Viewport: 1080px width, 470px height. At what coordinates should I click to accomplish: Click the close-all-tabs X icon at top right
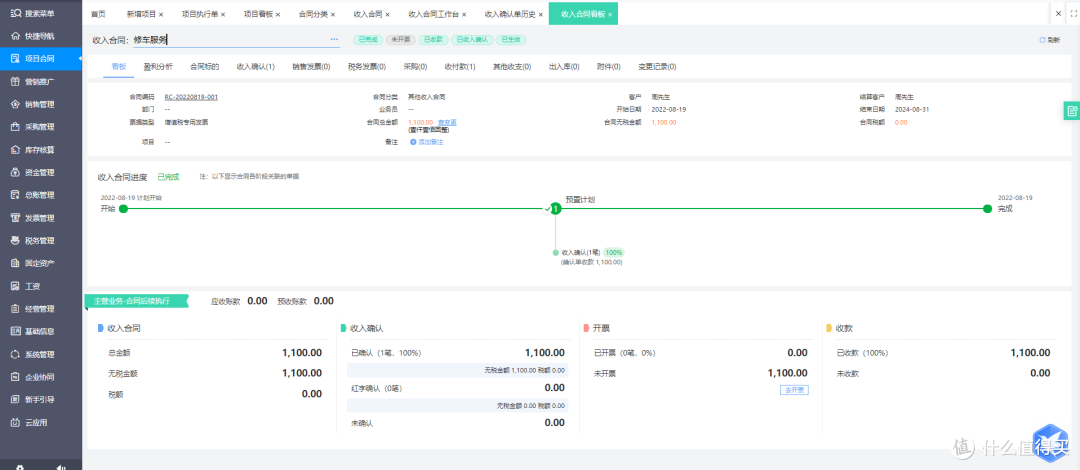[x=1058, y=13]
